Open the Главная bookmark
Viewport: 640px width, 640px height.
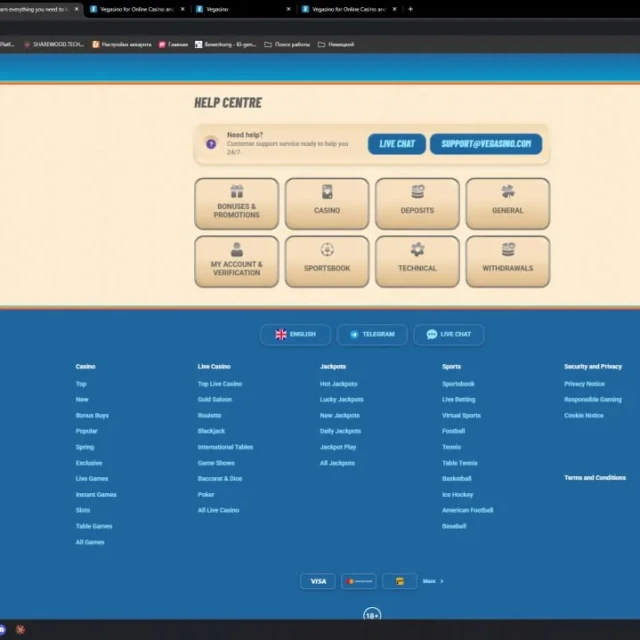(x=173, y=44)
